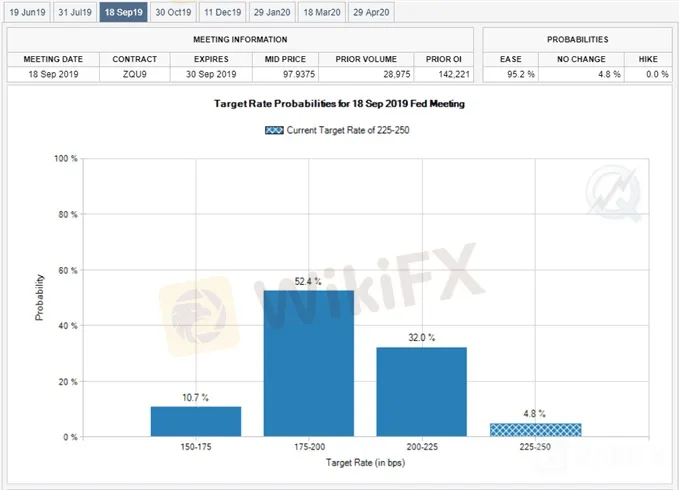Viewport: 679px width, 490px height.
Task: Click the 150-175 bar in the chart
Action: point(196,421)
